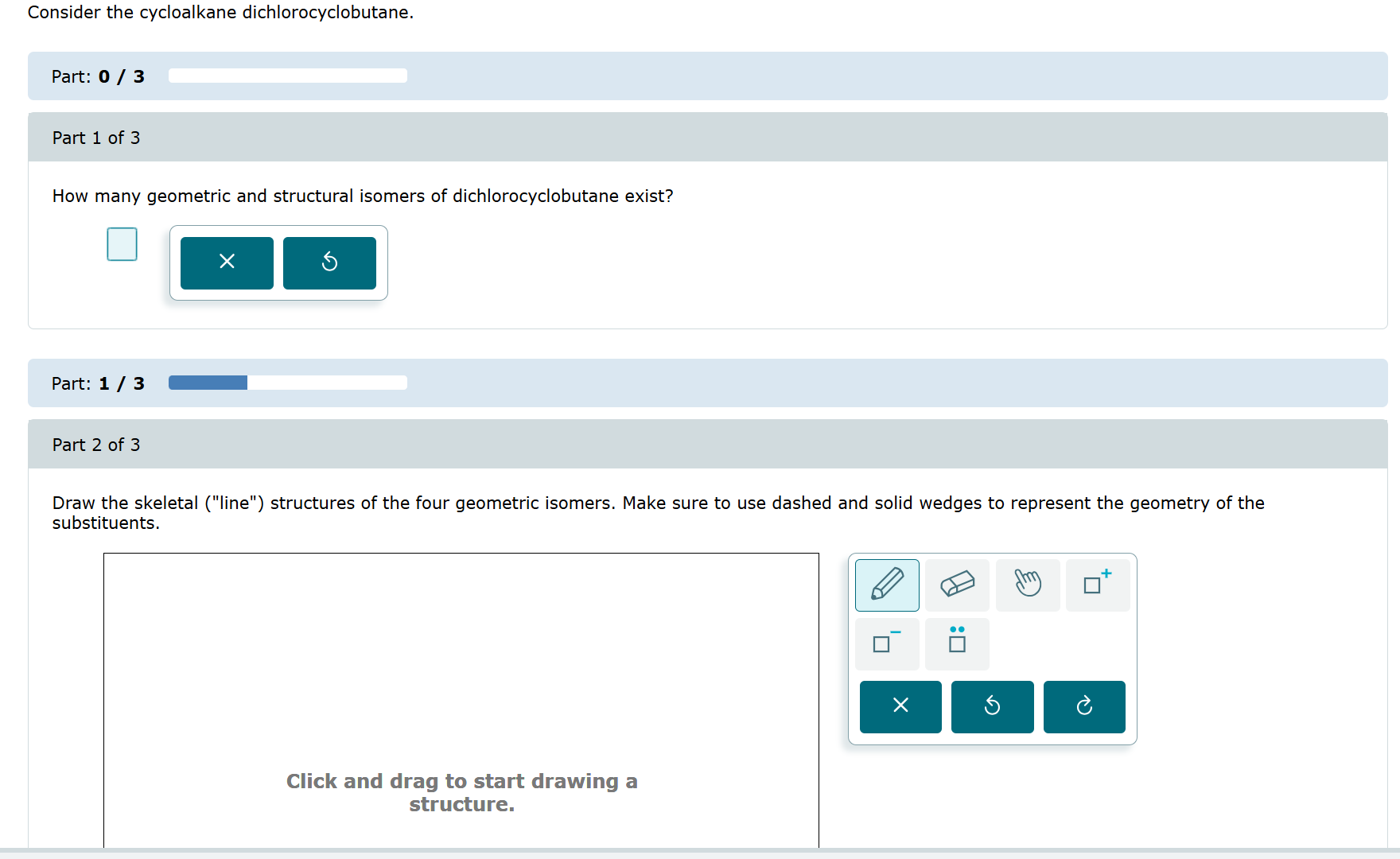The height and width of the screenshot is (859, 1400).
Task: Redo the last drawing action
Action: coord(1083,706)
